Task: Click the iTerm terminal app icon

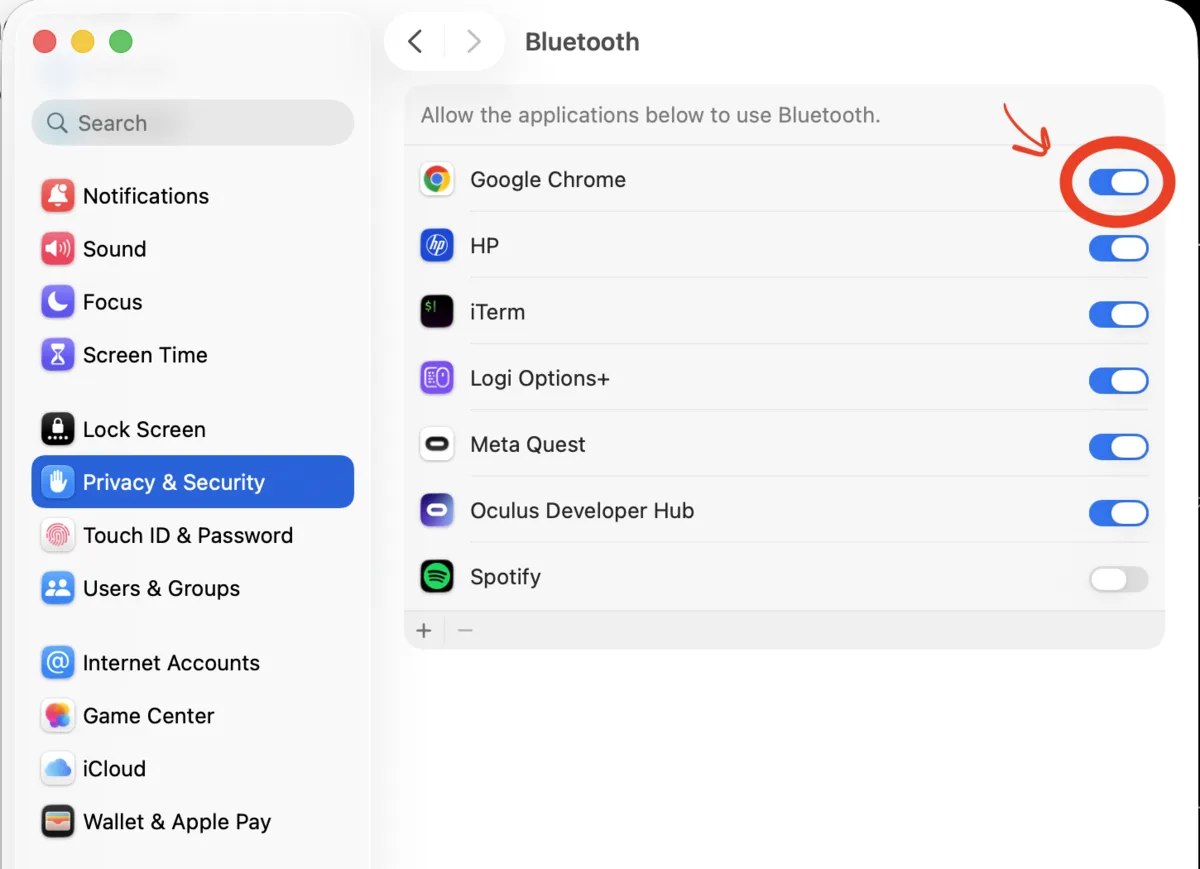Action: tap(437, 312)
